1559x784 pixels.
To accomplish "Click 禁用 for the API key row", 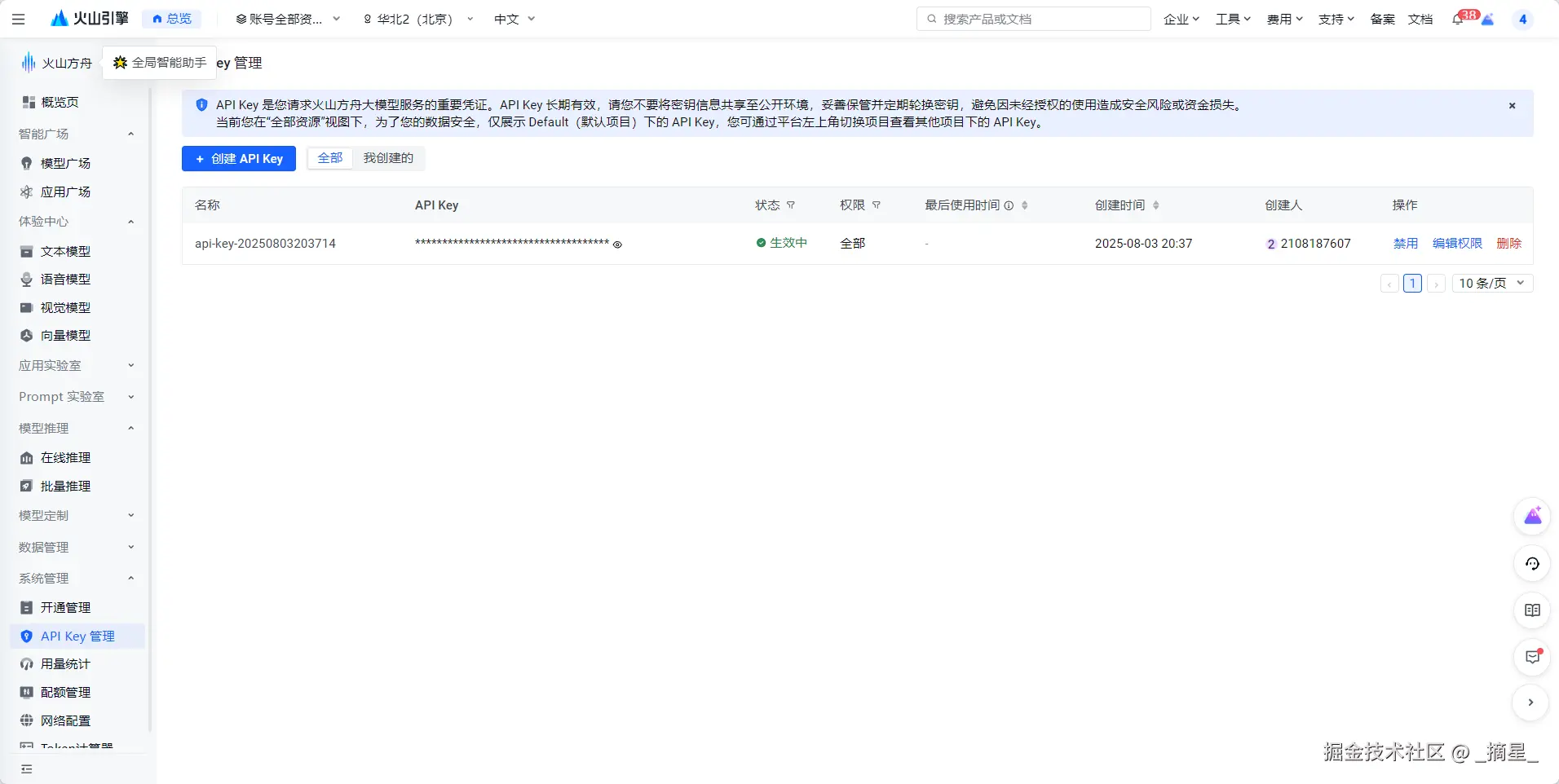I will 1406,244.
